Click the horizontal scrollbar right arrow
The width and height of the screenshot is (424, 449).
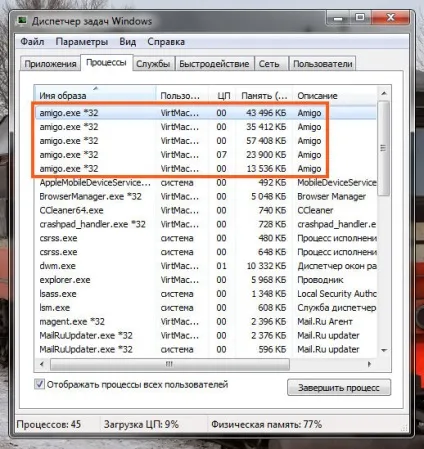[369, 364]
